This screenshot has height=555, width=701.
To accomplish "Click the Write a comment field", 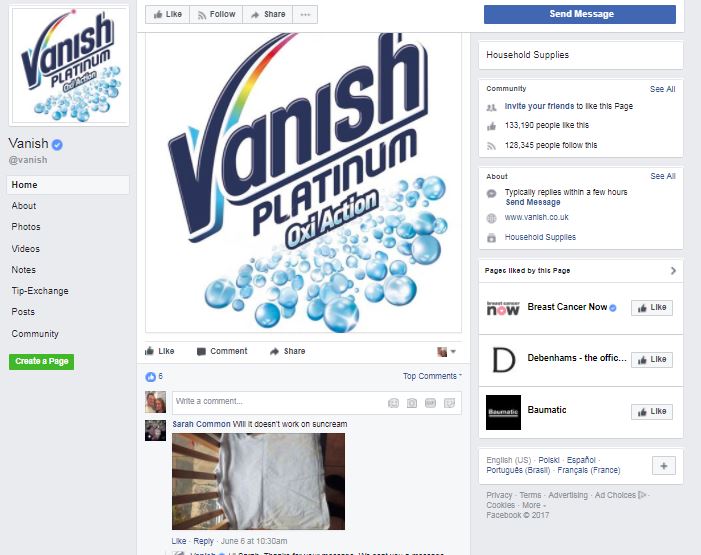I will [x=277, y=402].
